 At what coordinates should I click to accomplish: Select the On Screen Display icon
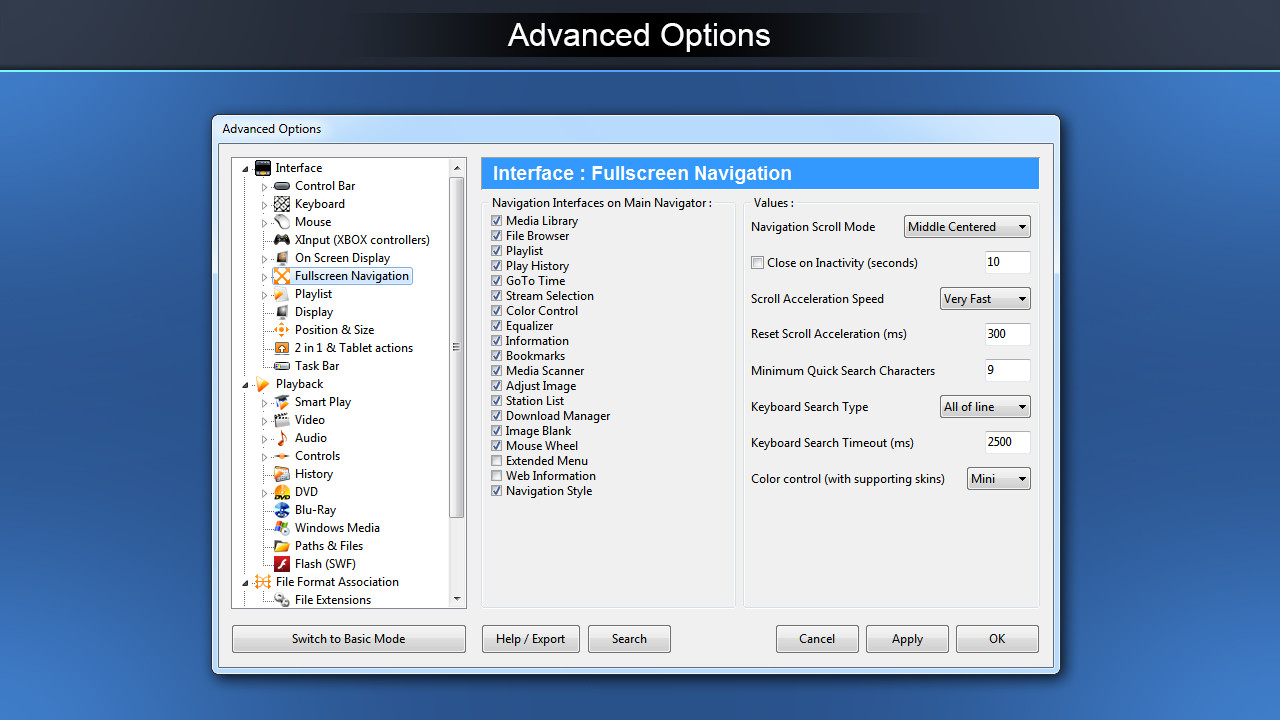tap(280, 257)
